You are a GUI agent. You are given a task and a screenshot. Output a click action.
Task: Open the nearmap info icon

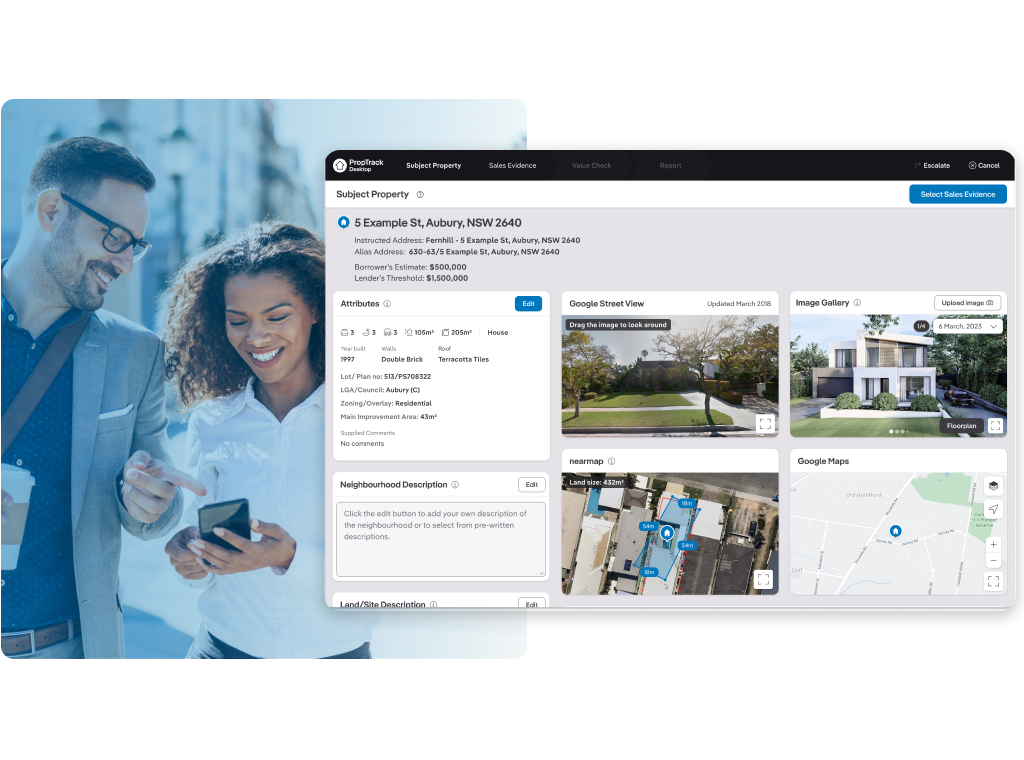612,461
